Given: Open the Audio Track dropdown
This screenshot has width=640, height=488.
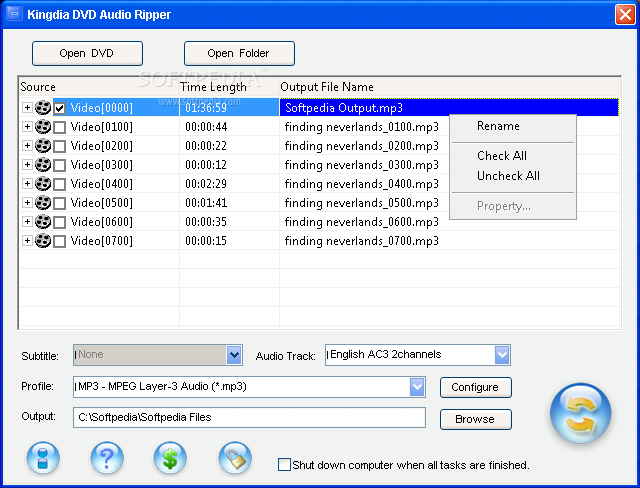Looking at the screenshot, I should [x=502, y=355].
